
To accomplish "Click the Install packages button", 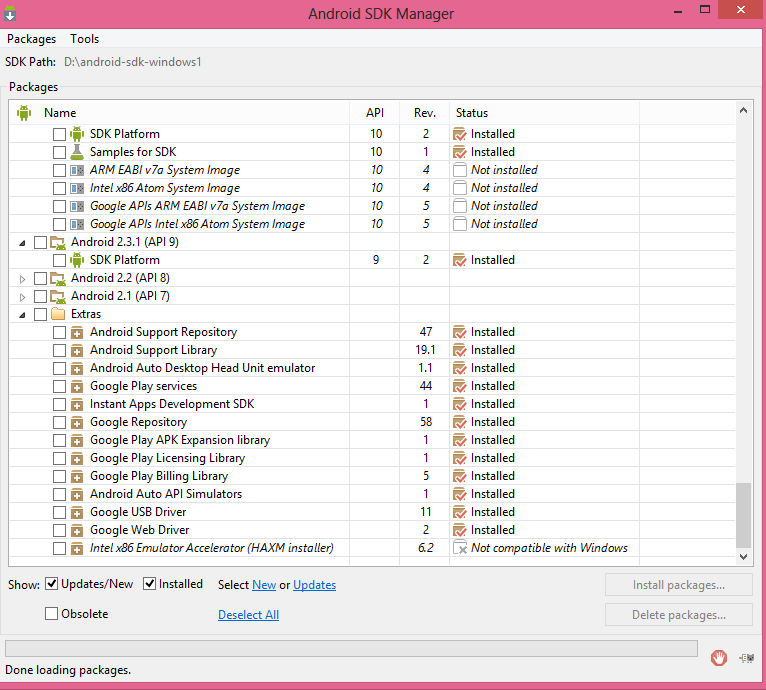I will point(679,585).
